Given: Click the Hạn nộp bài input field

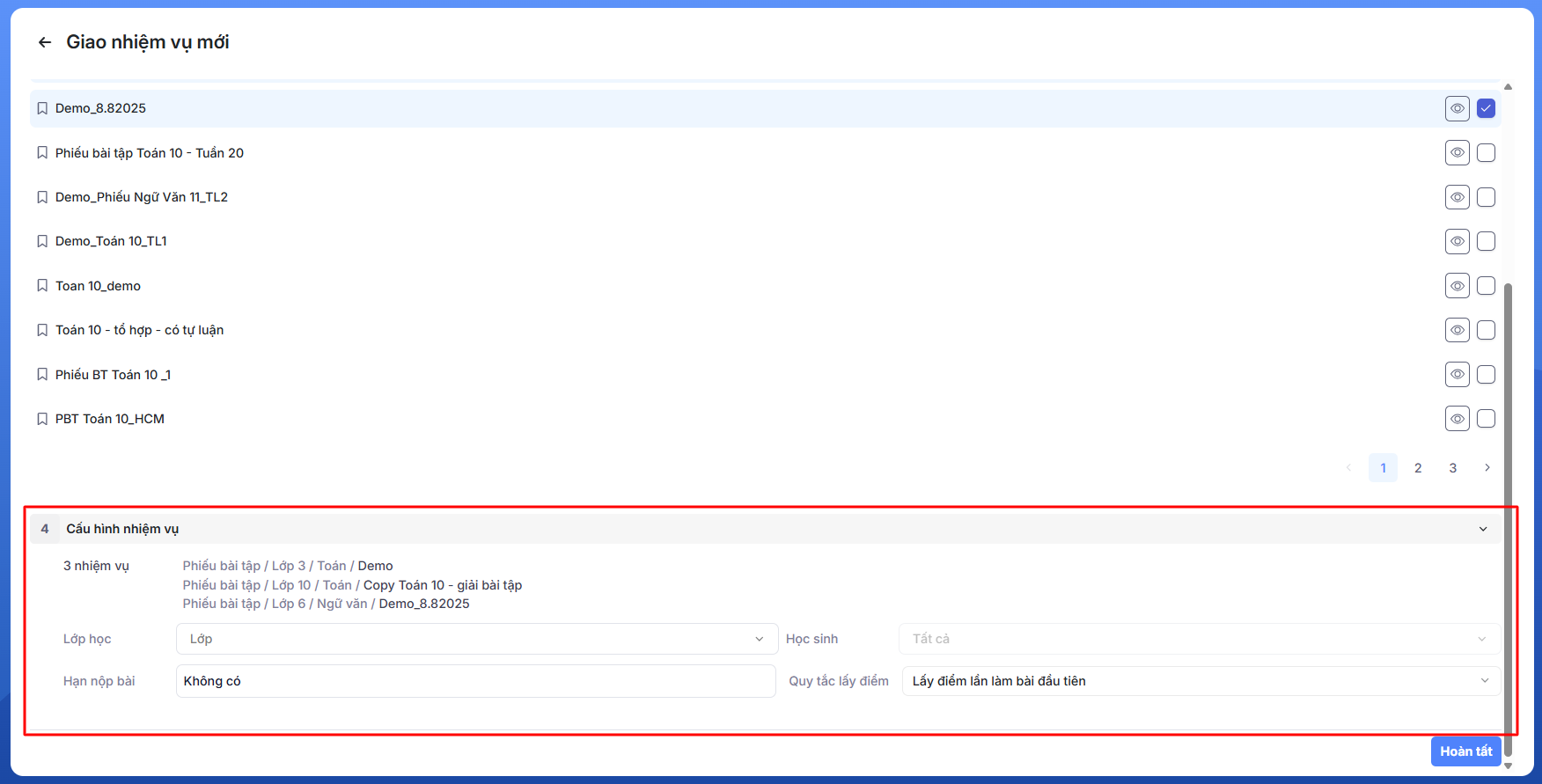Looking at the screenshot, I should [x=475, y=681].
